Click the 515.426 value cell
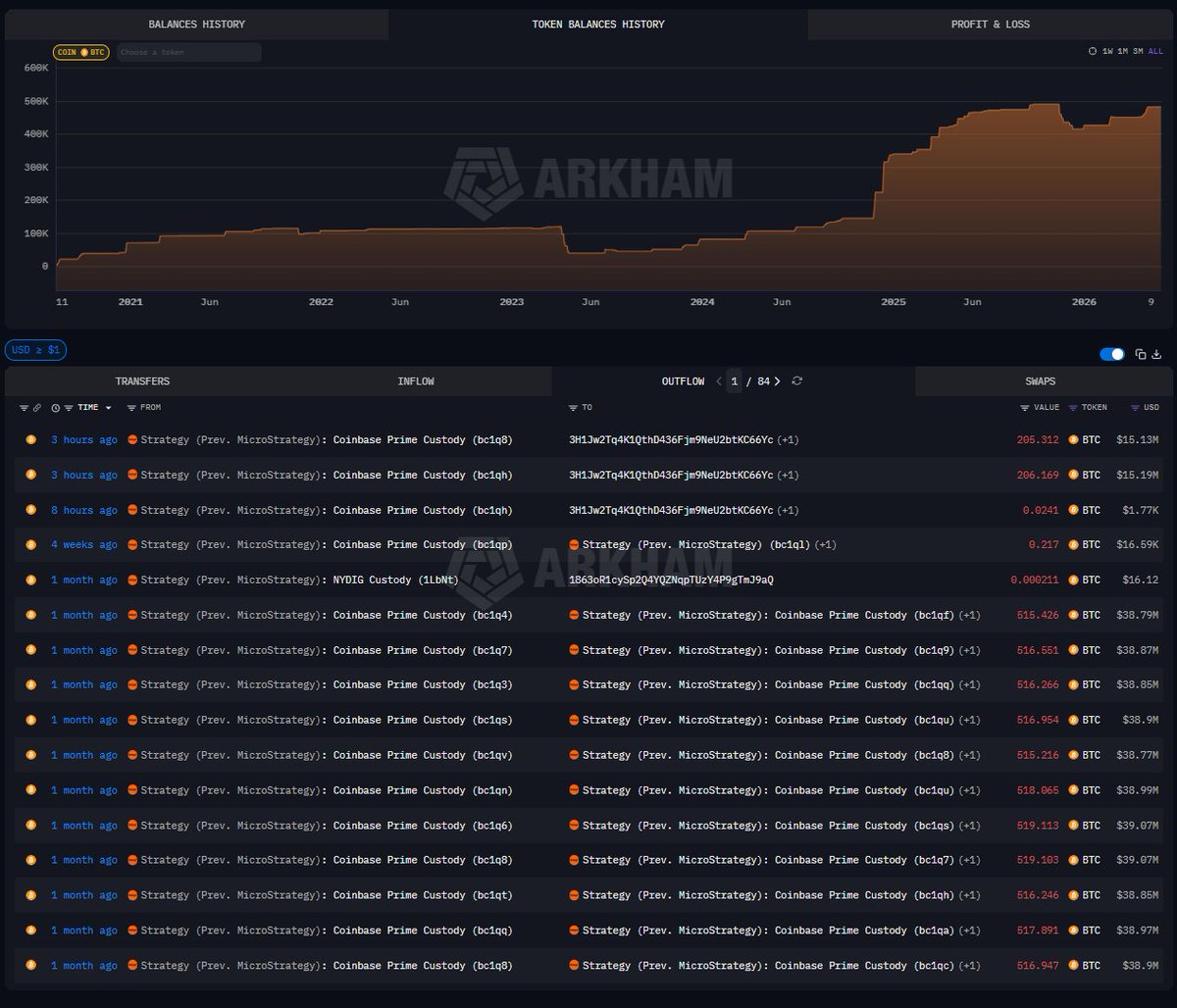Viewport: 1177px width, 1008px height. tap(1038, 616)
